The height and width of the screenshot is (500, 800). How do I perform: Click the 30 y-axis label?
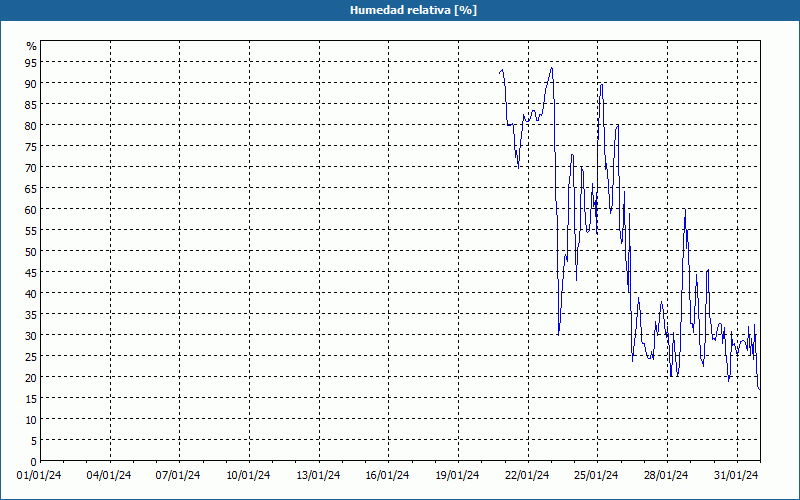(x=31, y=335)
